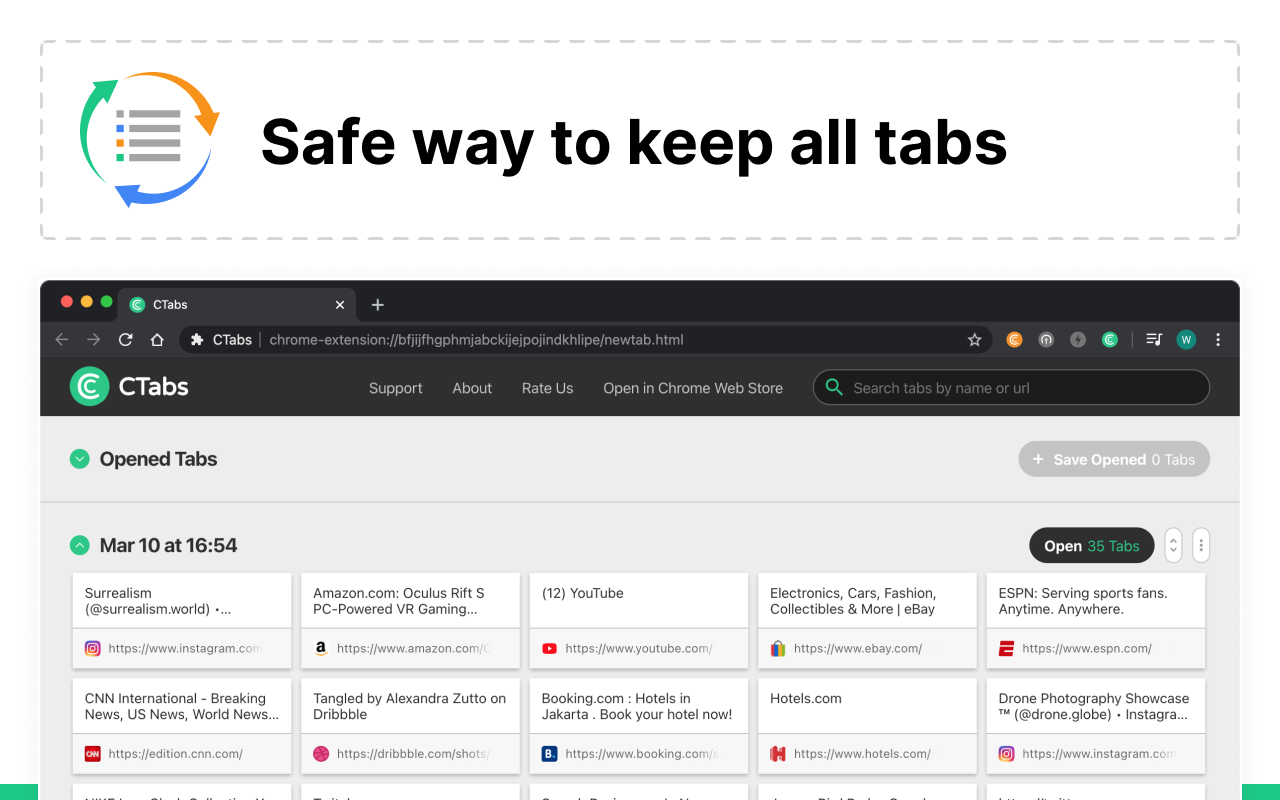Viewport: 1280px width, 800px height.
Task: Click Rate Us in the header
Action: pyautogui.click(x=548, y=388)
